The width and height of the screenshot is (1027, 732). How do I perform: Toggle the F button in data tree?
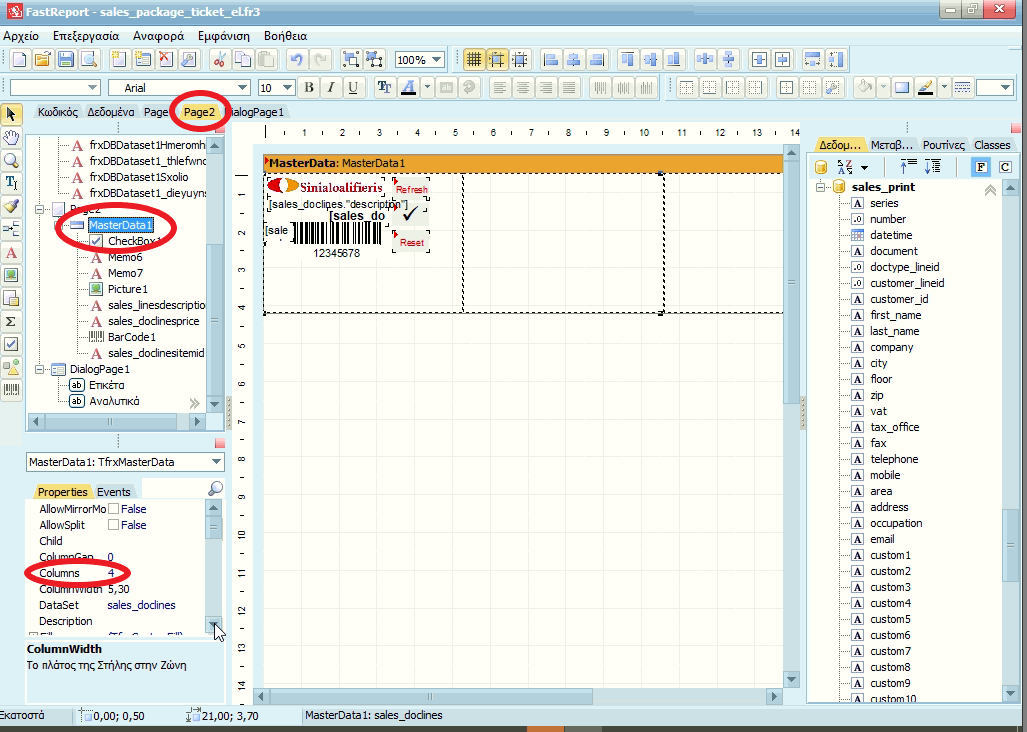(x=980, y=167)
